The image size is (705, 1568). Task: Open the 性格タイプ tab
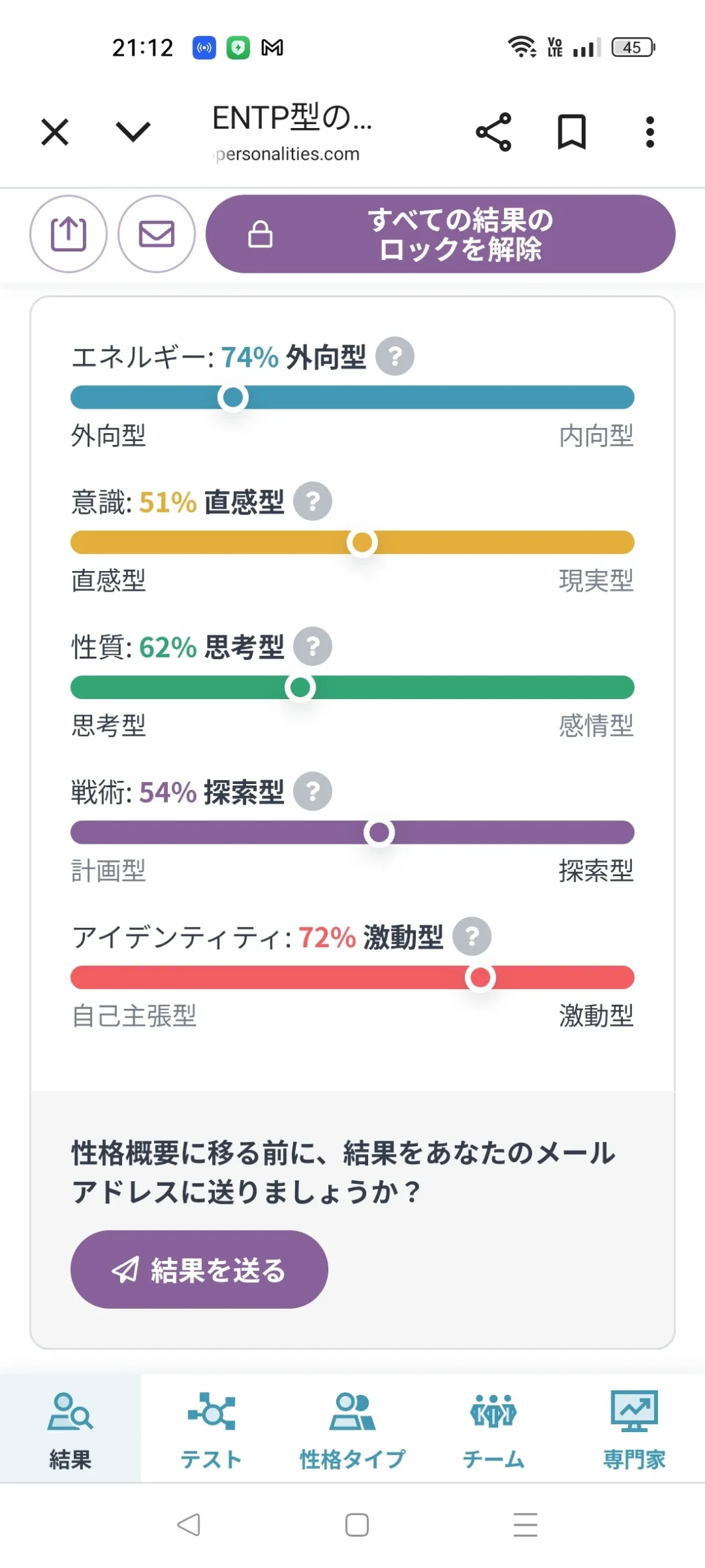tap(352, 1429)
